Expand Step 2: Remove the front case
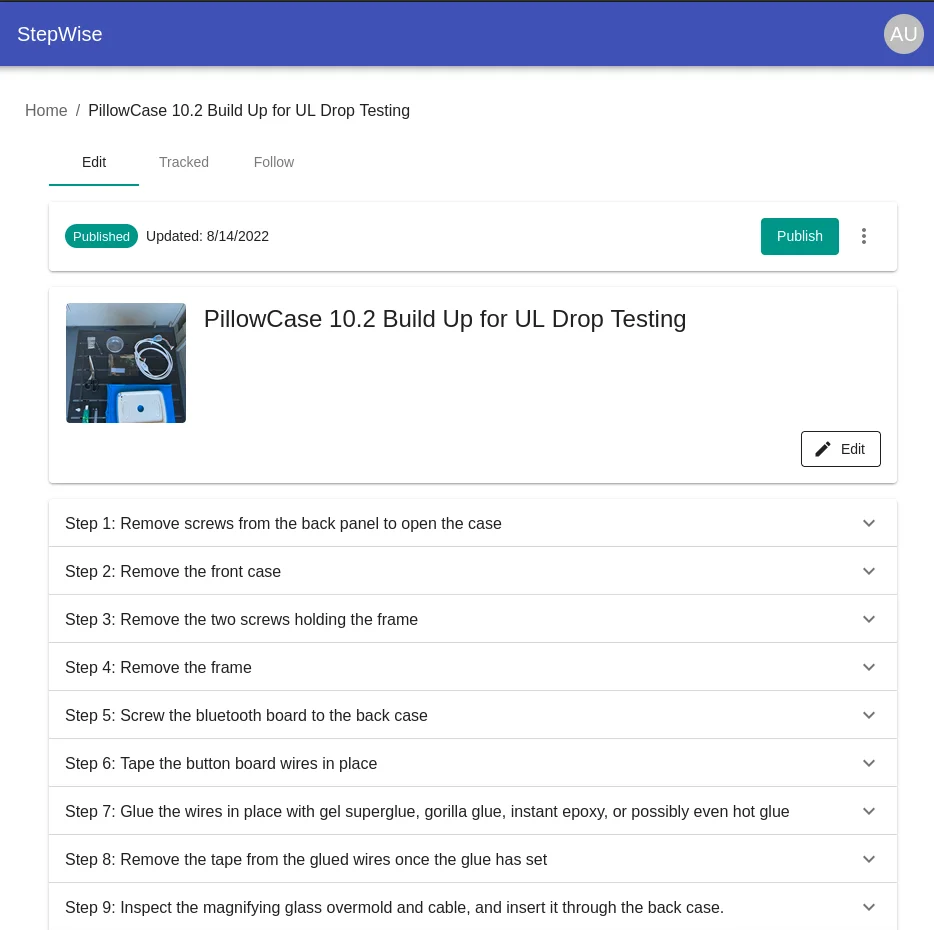Screen dimensions: 934x930 coord(473,571)
